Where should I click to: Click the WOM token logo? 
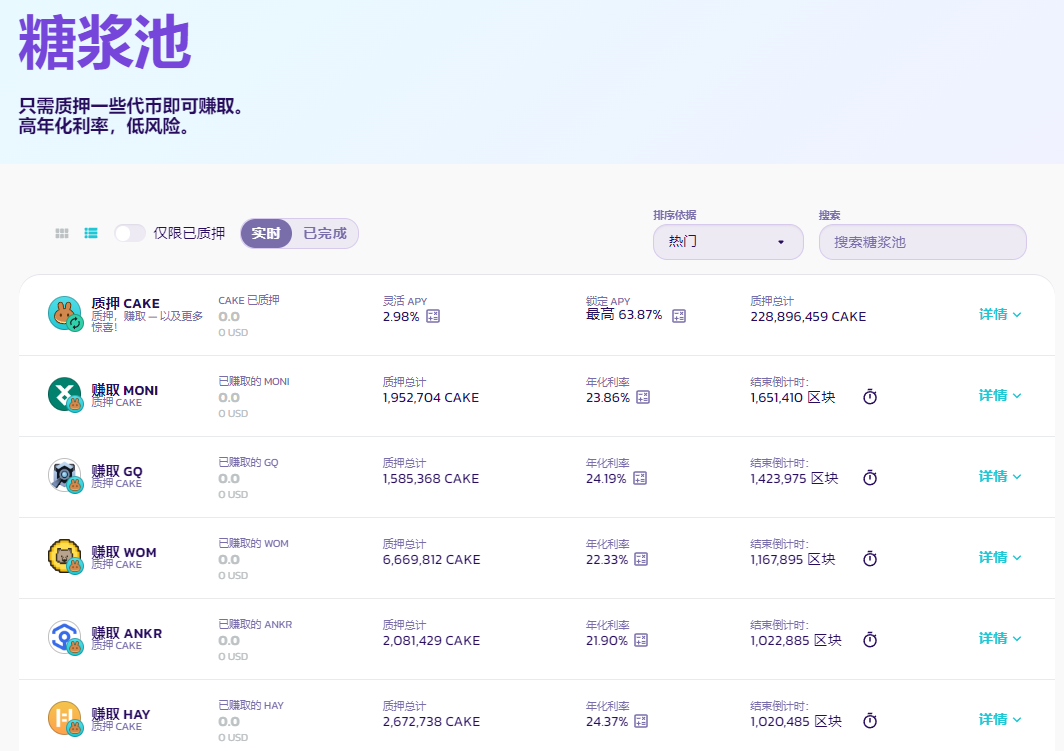point(65,556)
